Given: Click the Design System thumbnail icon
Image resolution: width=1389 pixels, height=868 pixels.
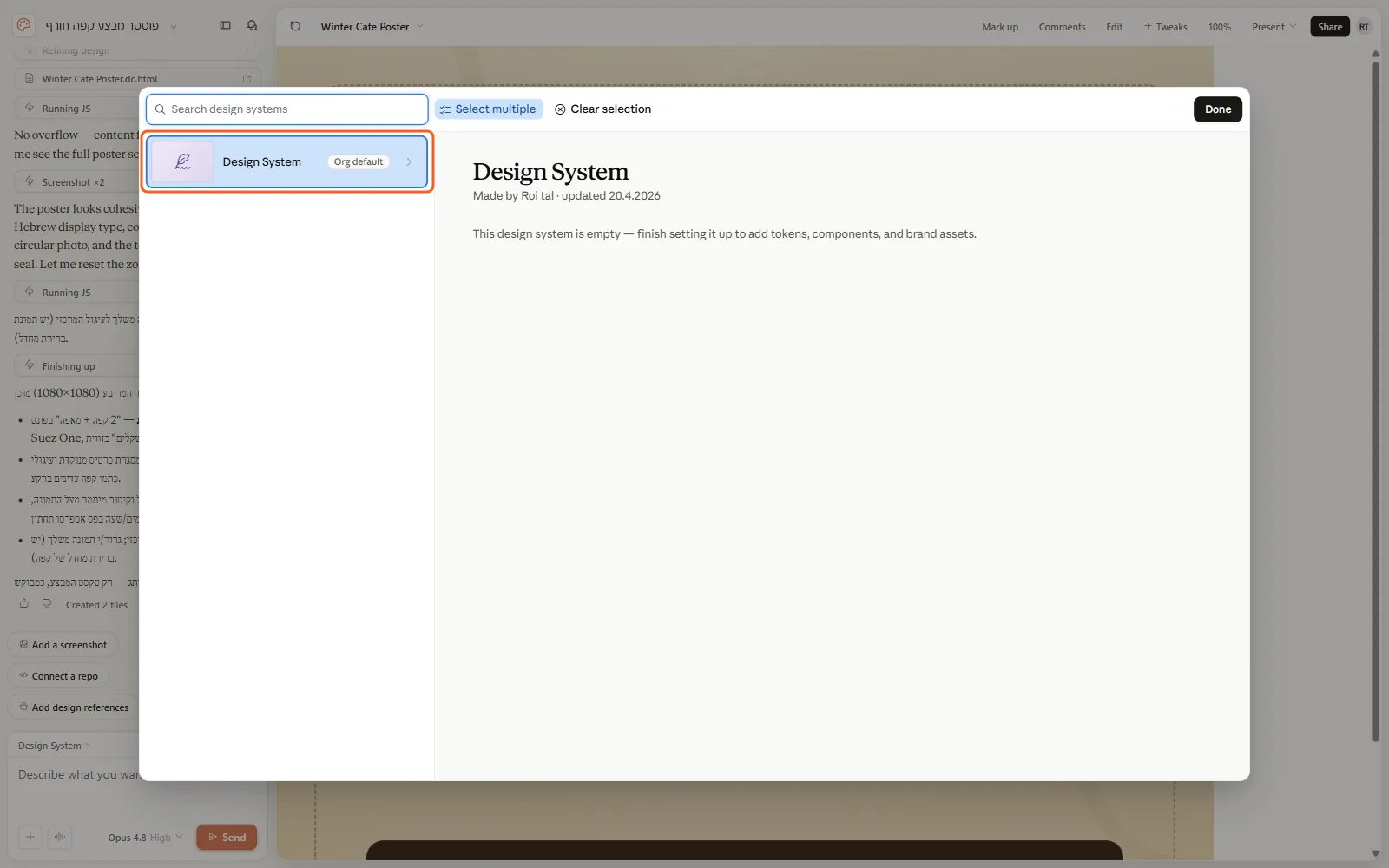Looking at the screenshot, I should point(182,162).
